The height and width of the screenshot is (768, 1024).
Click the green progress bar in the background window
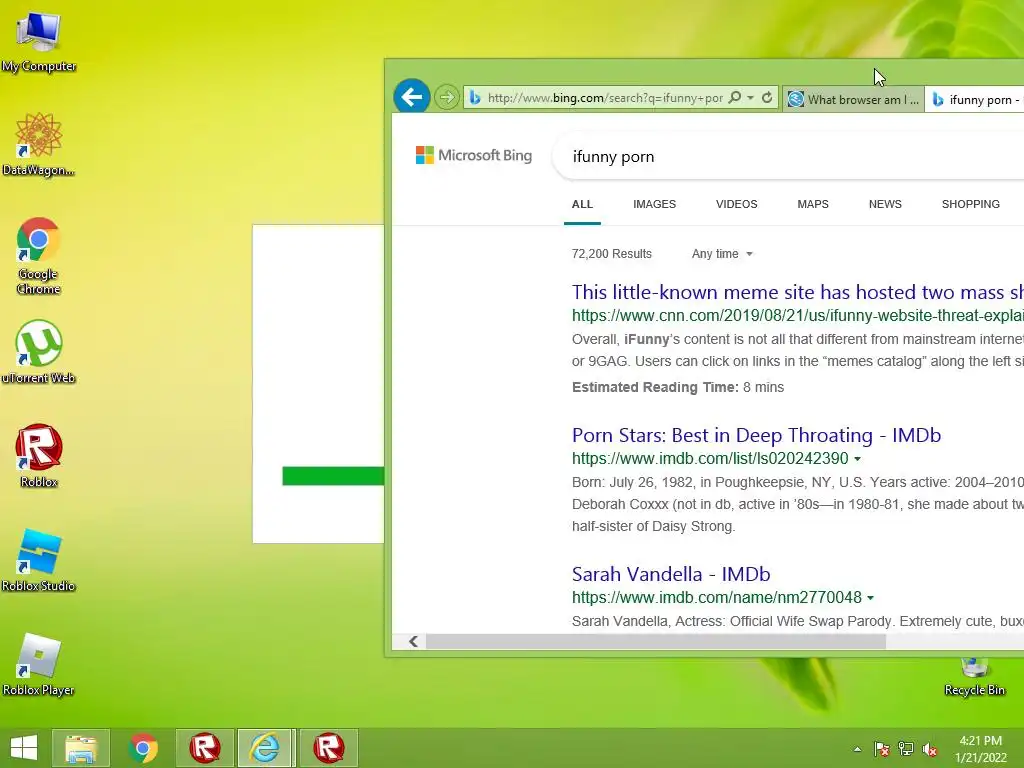pos(333,476)
